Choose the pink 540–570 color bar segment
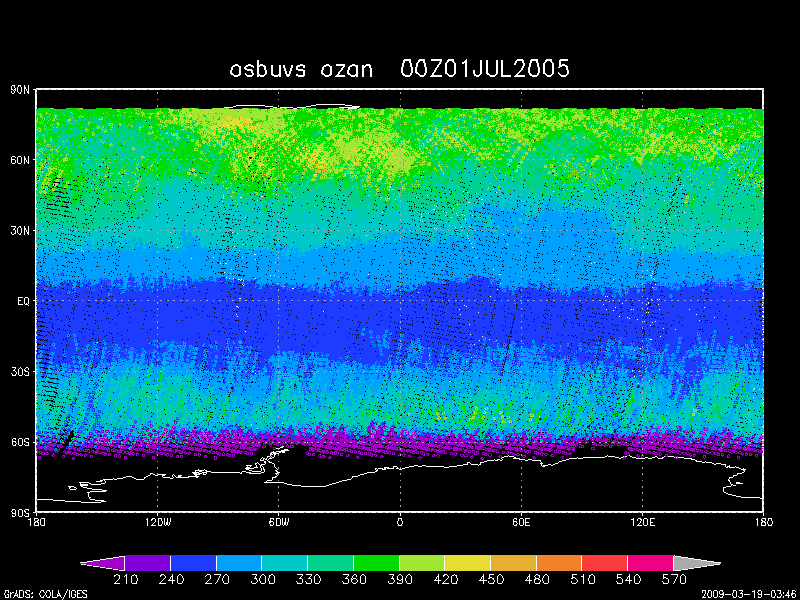800x600 pixels. point(650,563)
